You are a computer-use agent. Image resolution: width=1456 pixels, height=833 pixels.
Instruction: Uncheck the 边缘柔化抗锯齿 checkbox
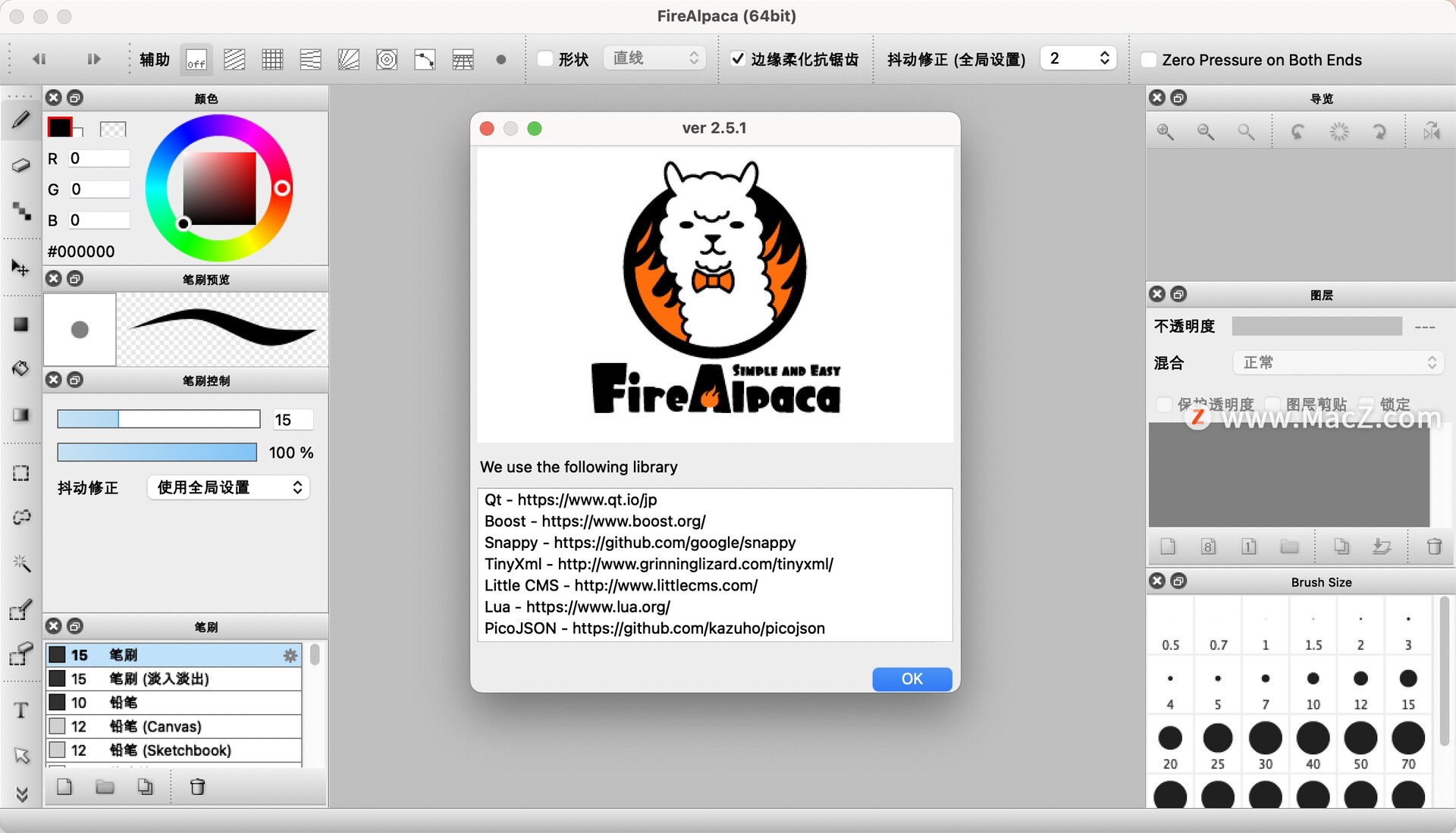[x=737, y=59]
